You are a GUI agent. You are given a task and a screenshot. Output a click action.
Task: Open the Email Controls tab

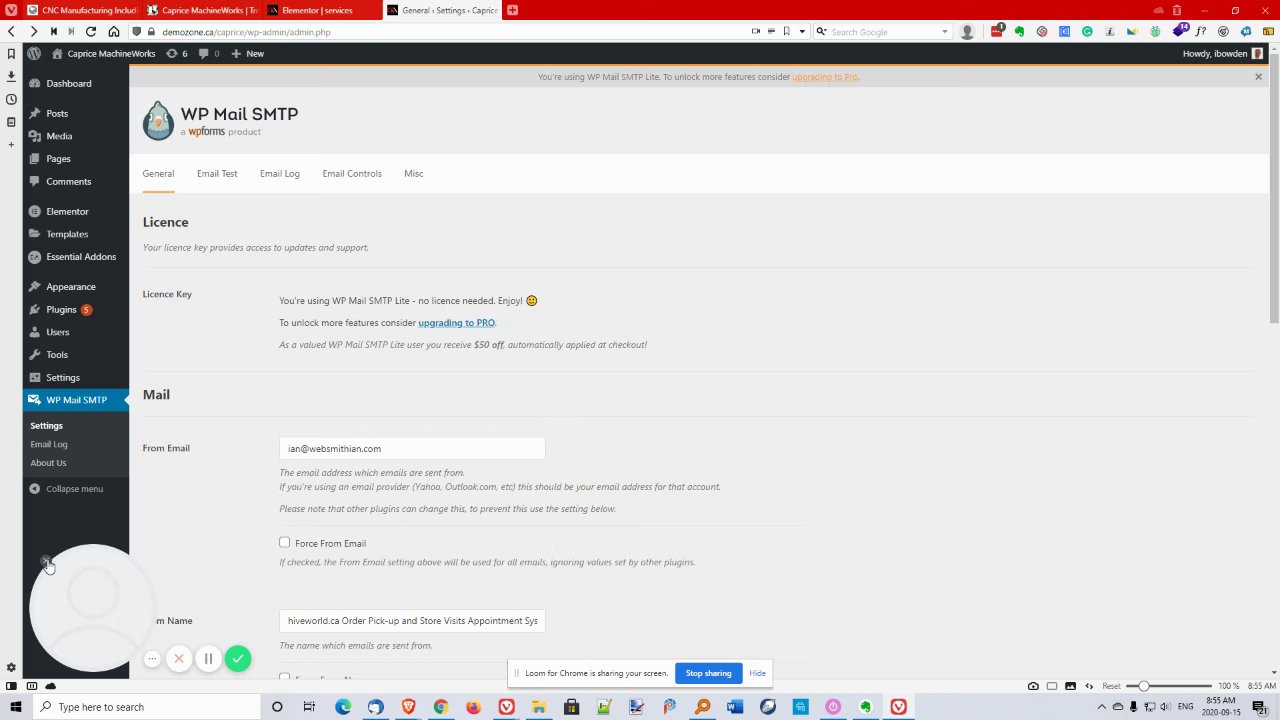click(352, 173)
